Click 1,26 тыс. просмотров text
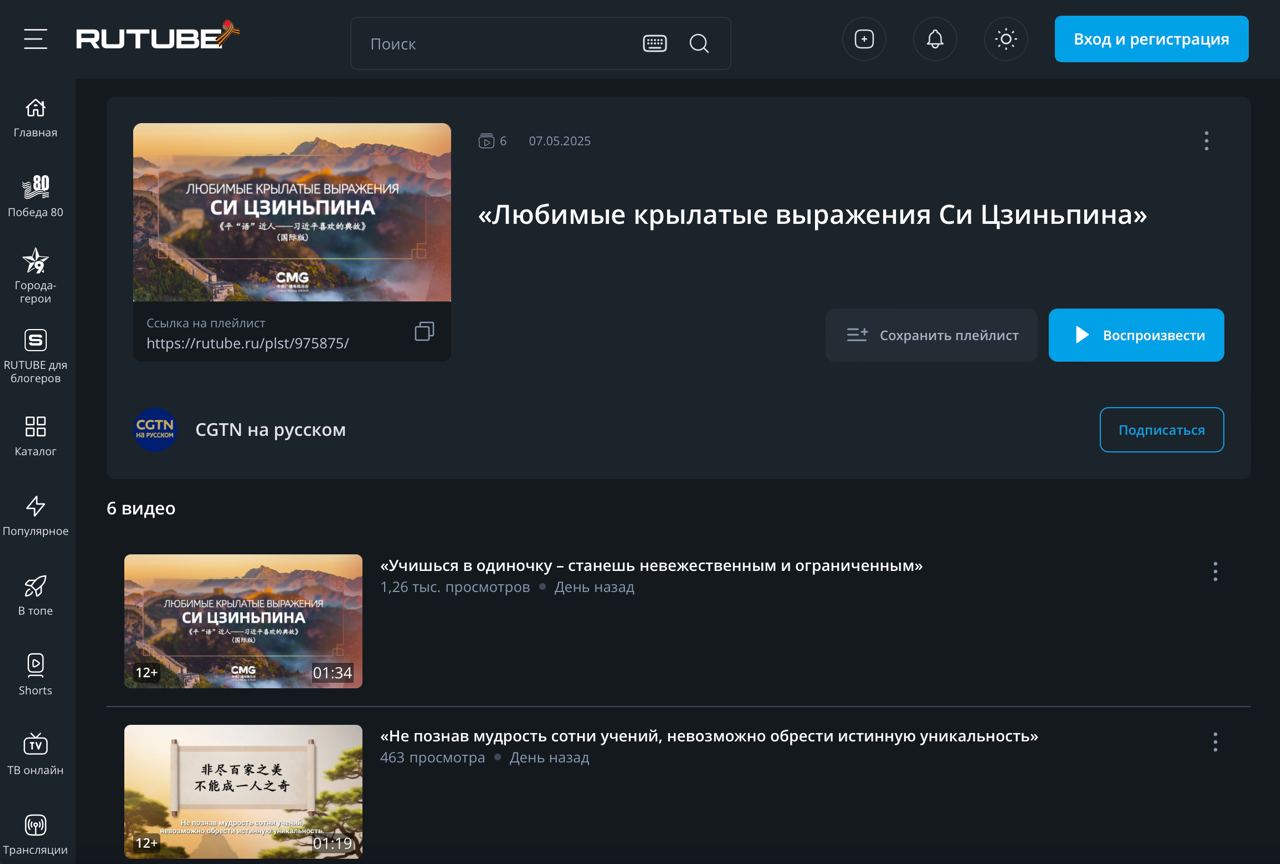 point(455,587)
